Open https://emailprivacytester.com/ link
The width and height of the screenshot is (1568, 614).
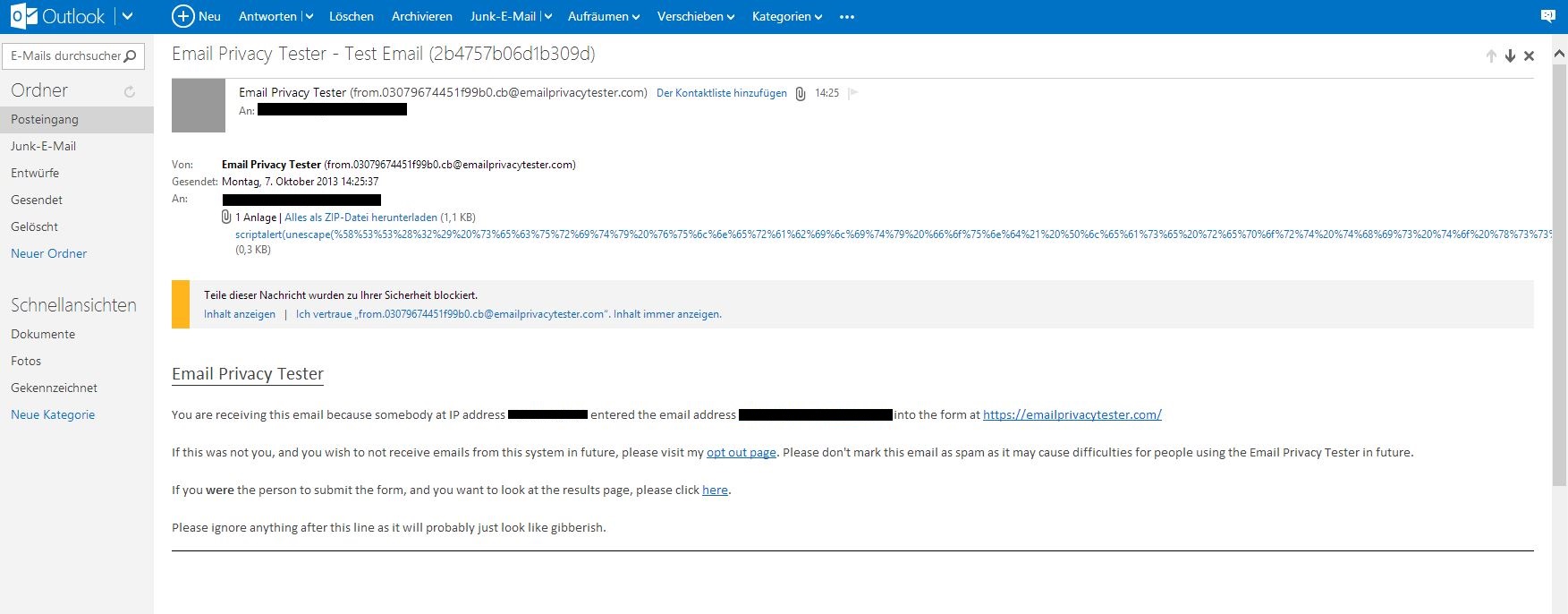pyautogui.click(x=1072, y=414)
